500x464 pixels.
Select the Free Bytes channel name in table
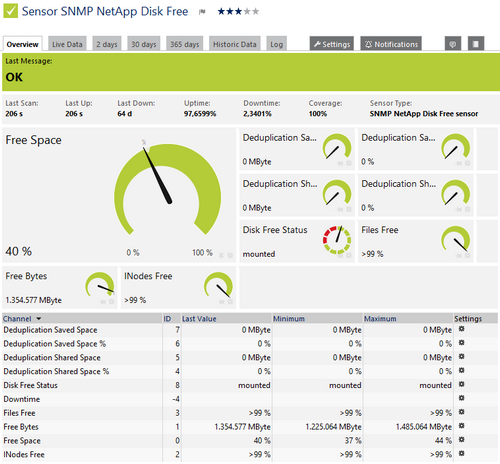pos(21,427)
